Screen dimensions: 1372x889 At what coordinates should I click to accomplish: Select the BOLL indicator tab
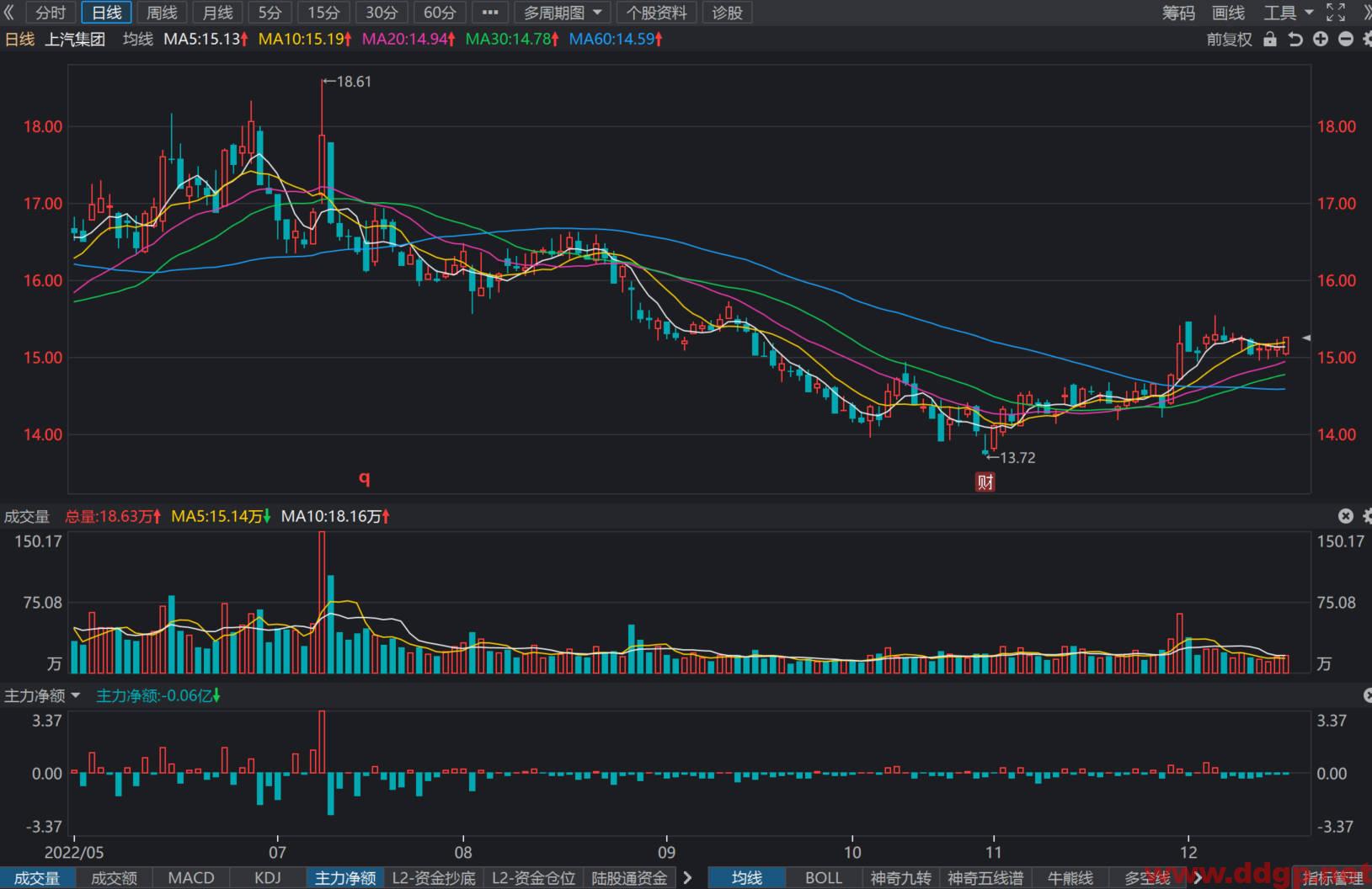click(823, 878)
